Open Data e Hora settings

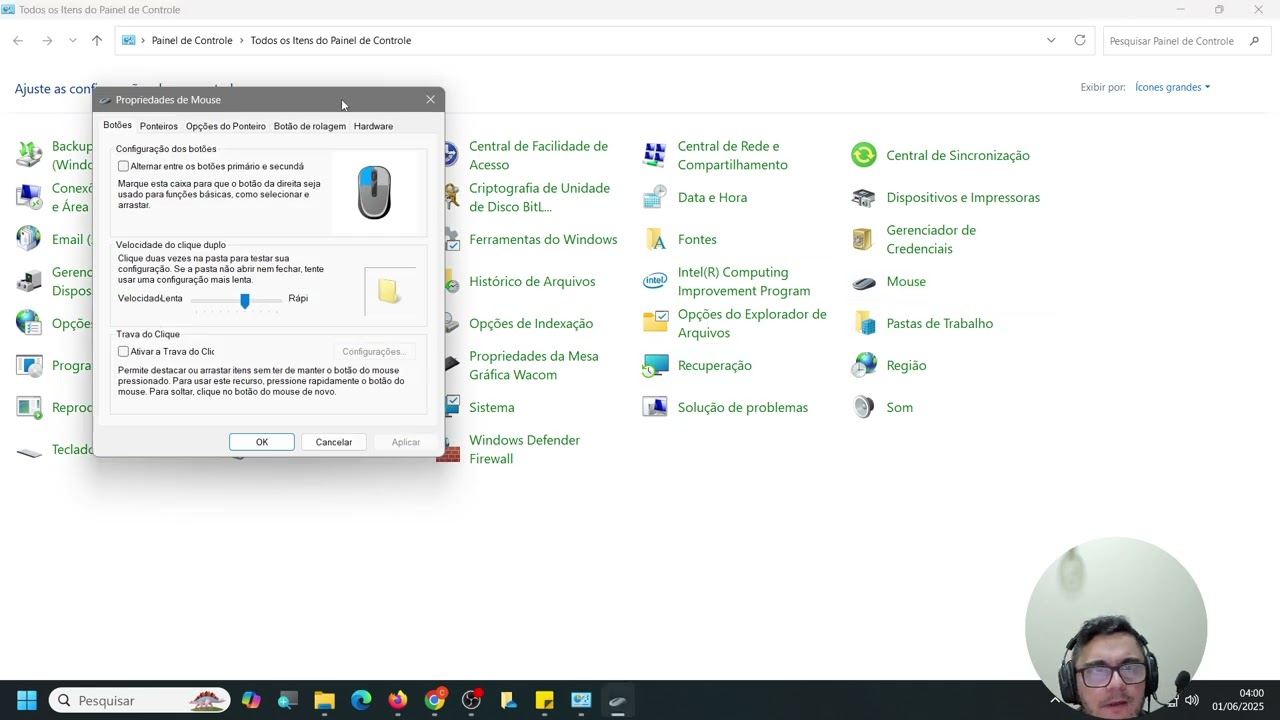(712, 197)
